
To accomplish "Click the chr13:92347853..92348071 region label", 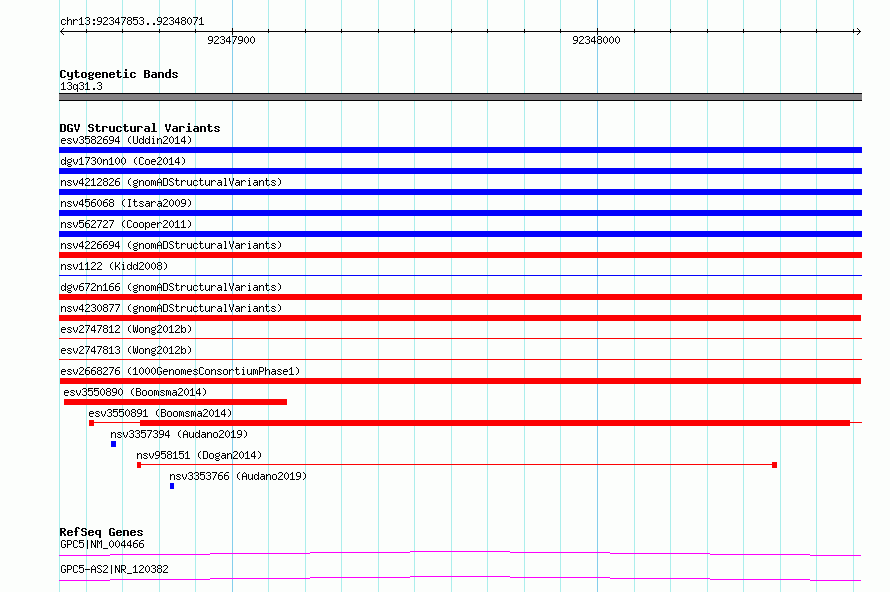I will point(132,22).
